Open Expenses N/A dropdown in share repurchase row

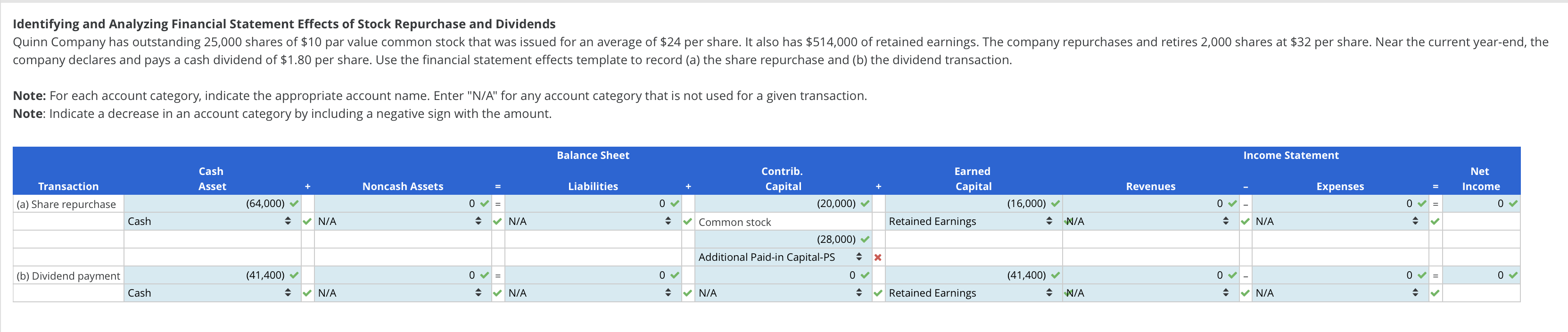(x=1340, y=222)
